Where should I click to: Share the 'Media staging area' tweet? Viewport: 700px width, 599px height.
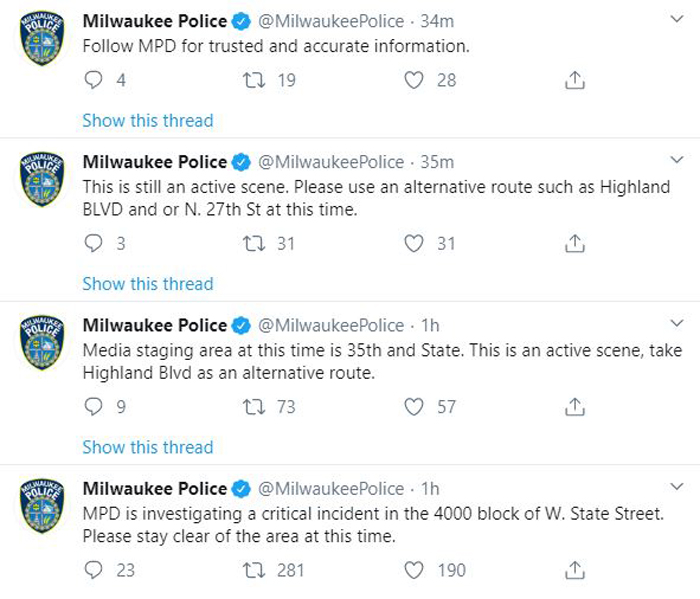click(575, 407)
